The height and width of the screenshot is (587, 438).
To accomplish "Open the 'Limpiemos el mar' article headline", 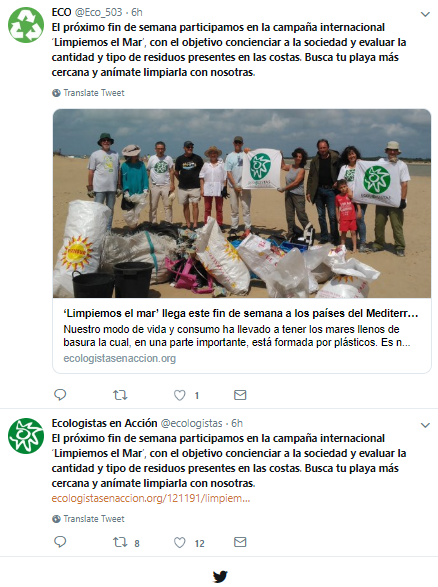I will pos(241,313).
